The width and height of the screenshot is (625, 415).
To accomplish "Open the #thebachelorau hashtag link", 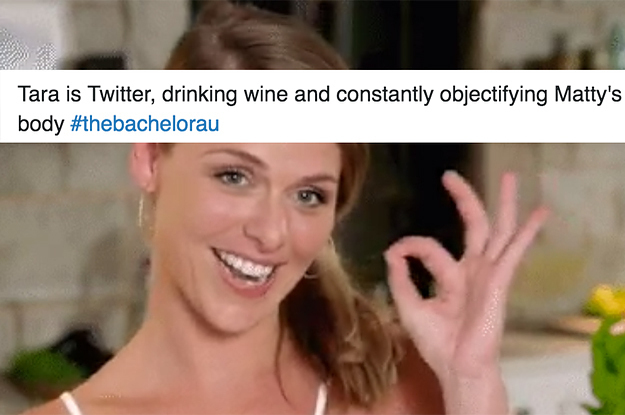I will [x=145, y=124].
